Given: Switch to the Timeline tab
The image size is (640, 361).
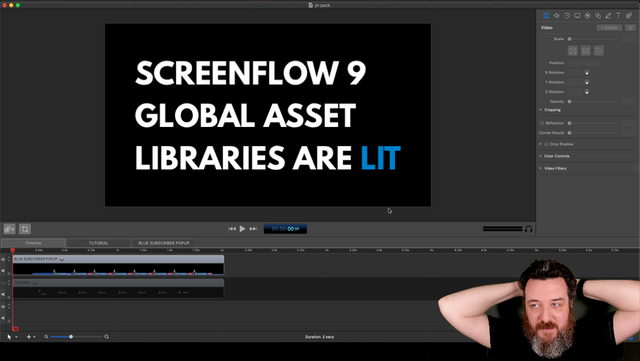Looking at the screenshot, I should pyautogui.click(x=33, y=243).
